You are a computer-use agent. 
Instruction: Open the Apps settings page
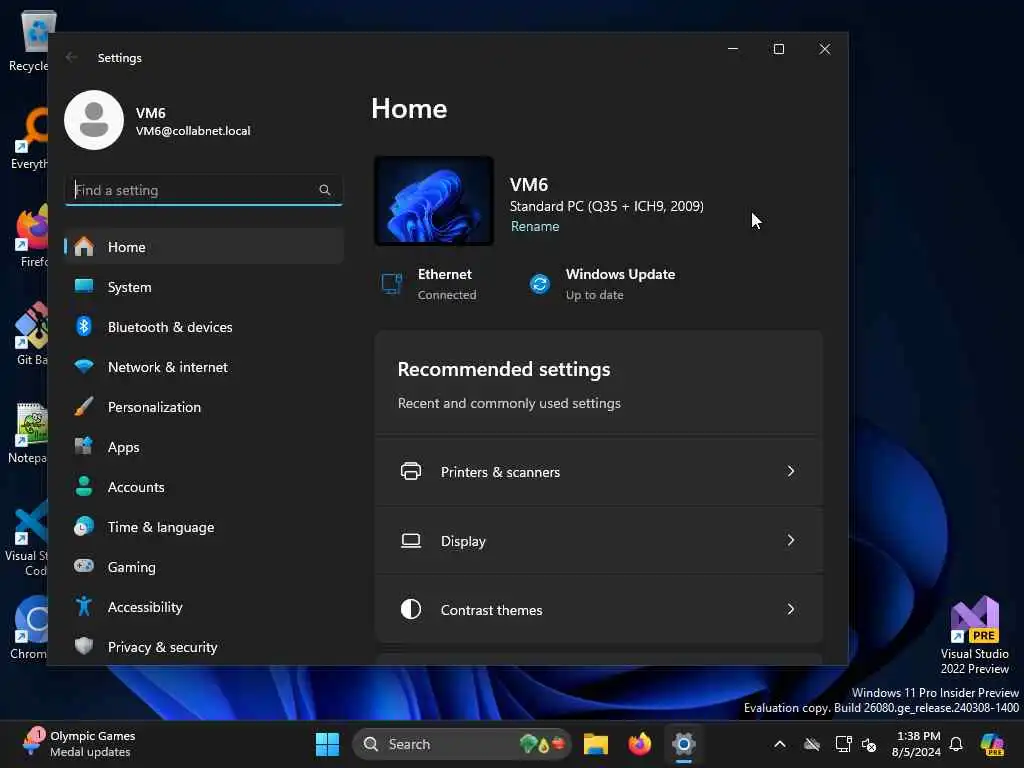coord(204,447)
